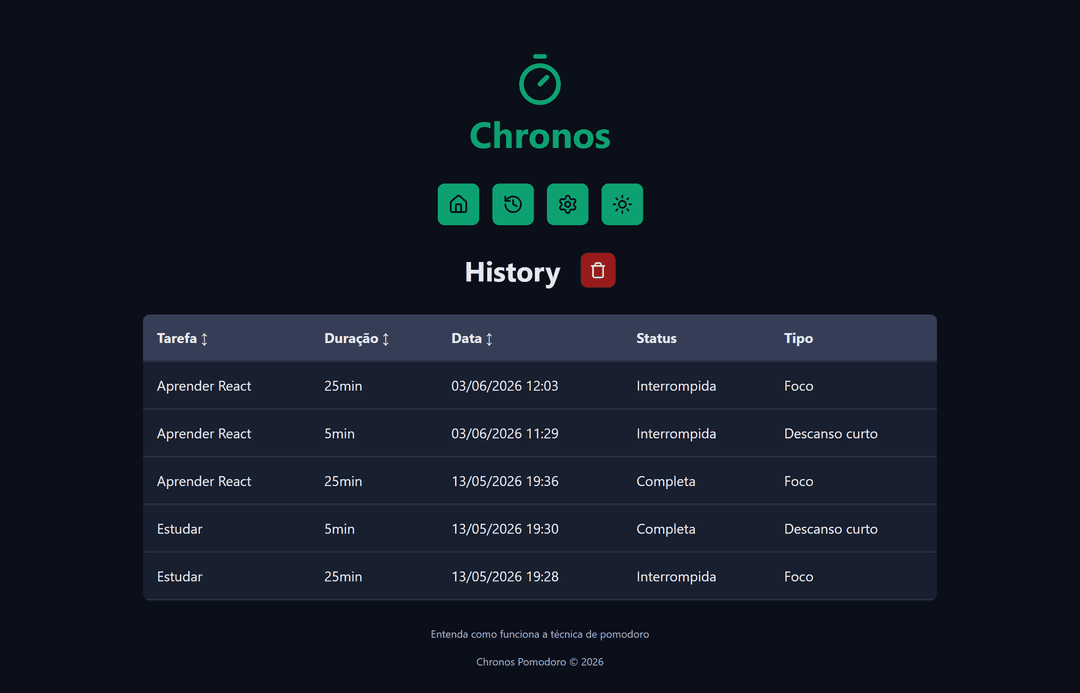Open the Settings gear icon button
The width and height of the screenshot is (1080, 693).
(x=568, y=204)
